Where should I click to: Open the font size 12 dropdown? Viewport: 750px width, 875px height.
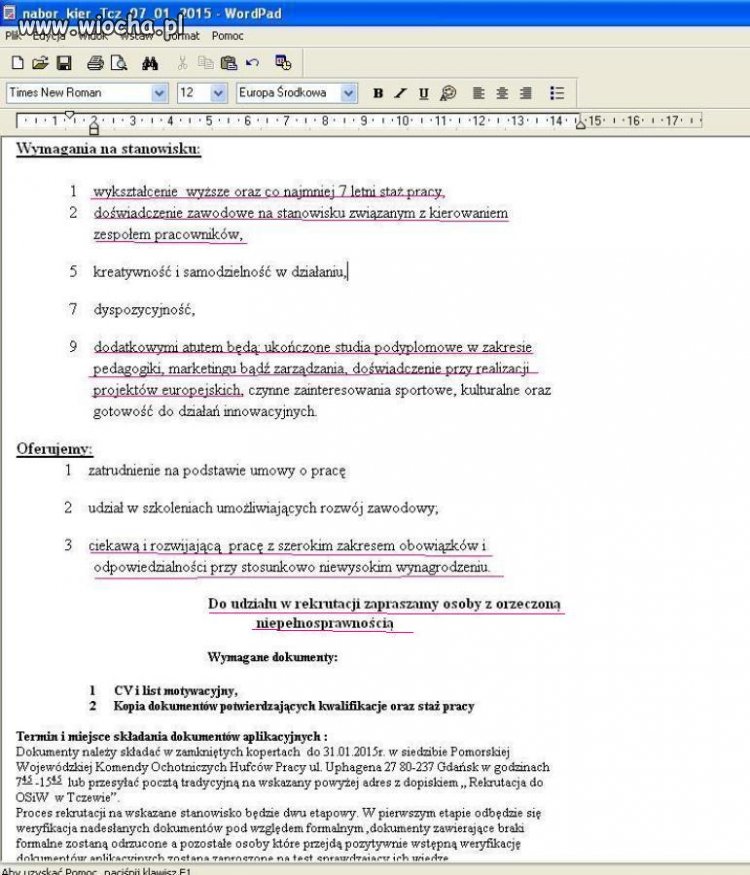pos(218,93)
